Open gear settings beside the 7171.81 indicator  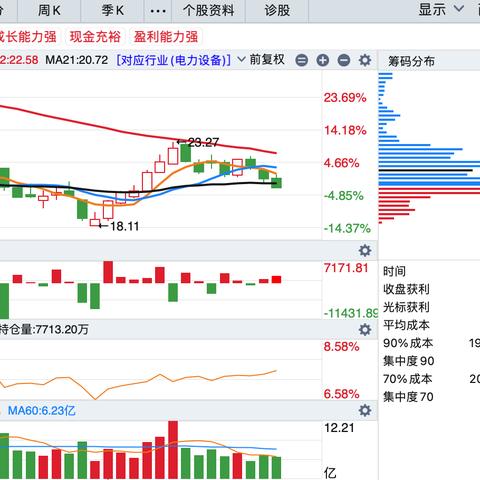coord(365,250)
